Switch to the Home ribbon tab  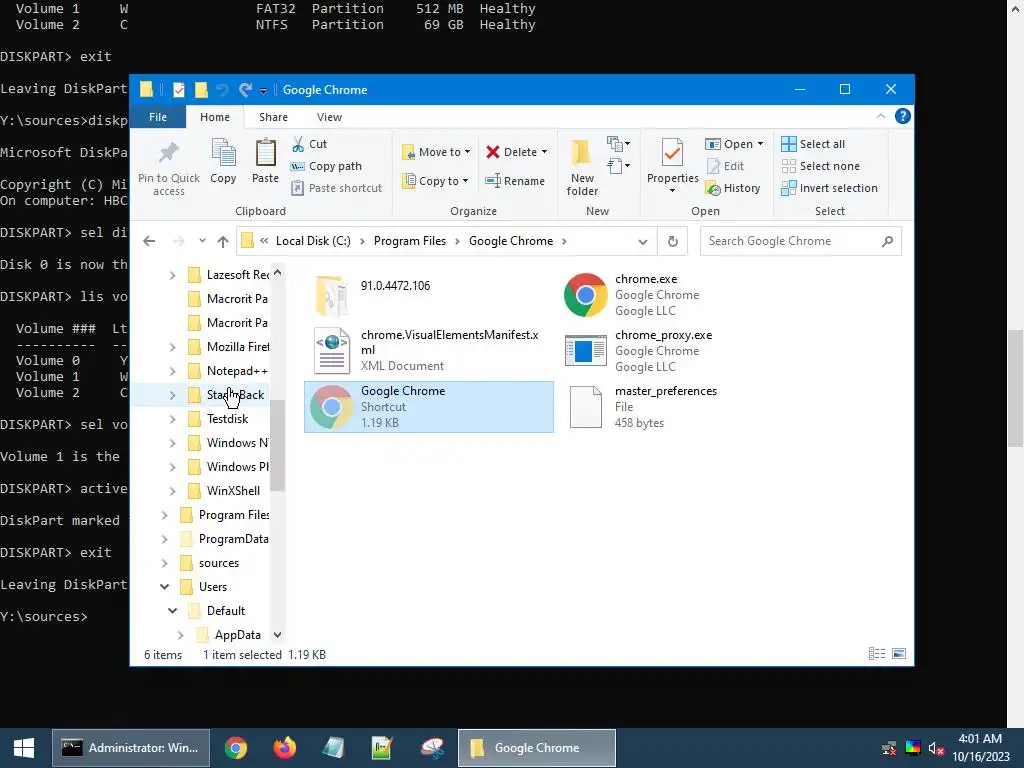215,117
